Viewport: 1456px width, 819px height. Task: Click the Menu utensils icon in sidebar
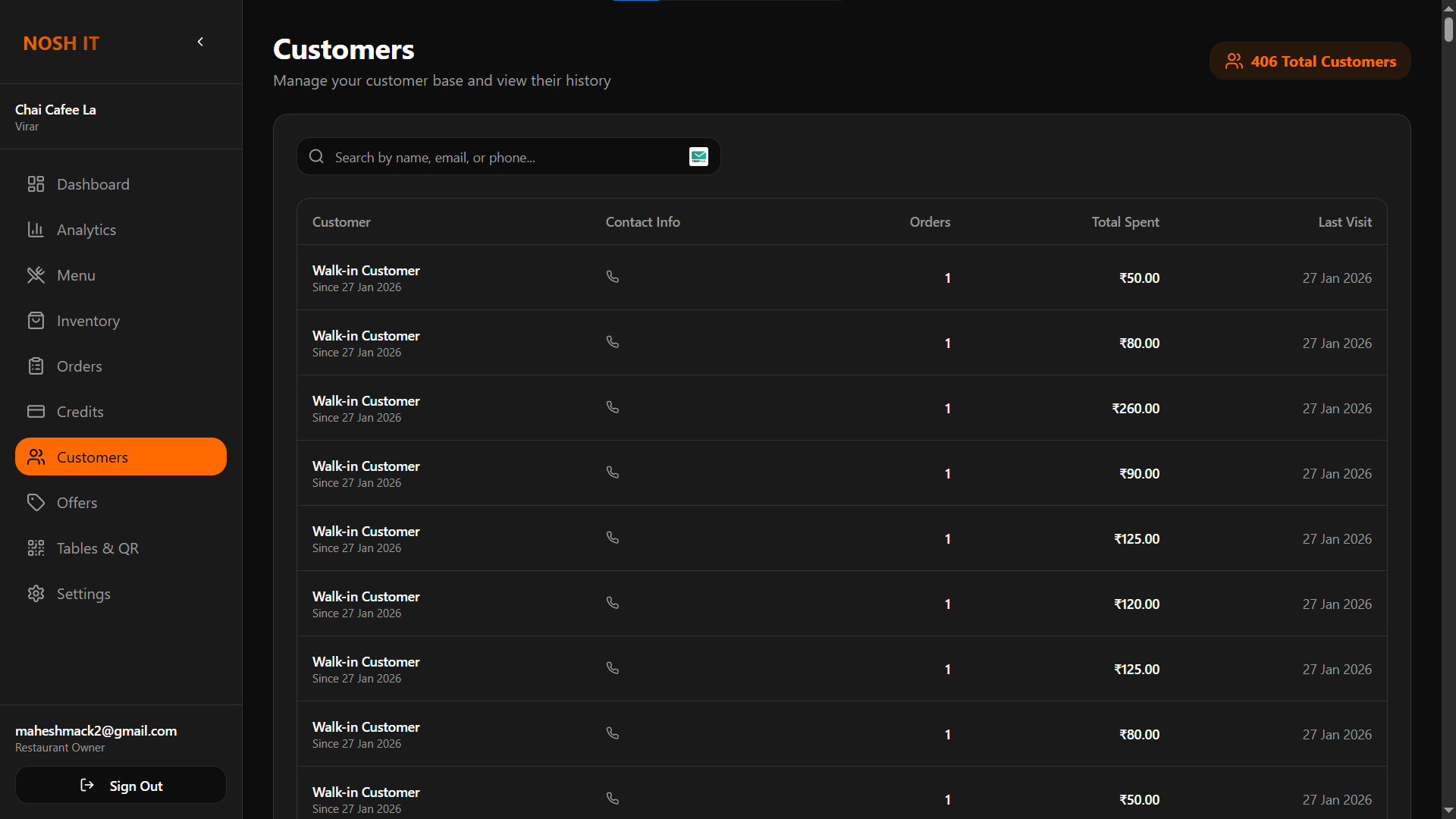(36, 275)
